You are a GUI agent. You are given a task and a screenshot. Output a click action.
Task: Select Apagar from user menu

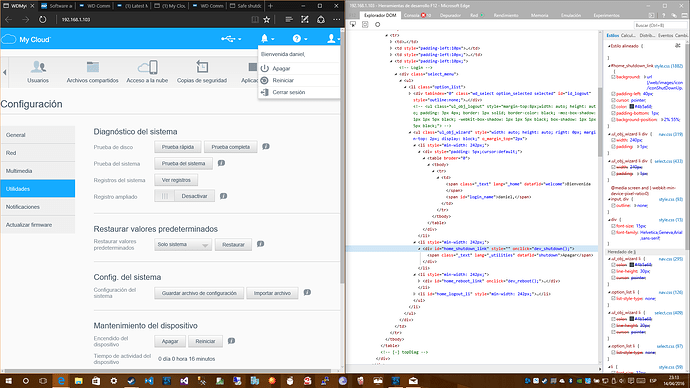point(299,69)
